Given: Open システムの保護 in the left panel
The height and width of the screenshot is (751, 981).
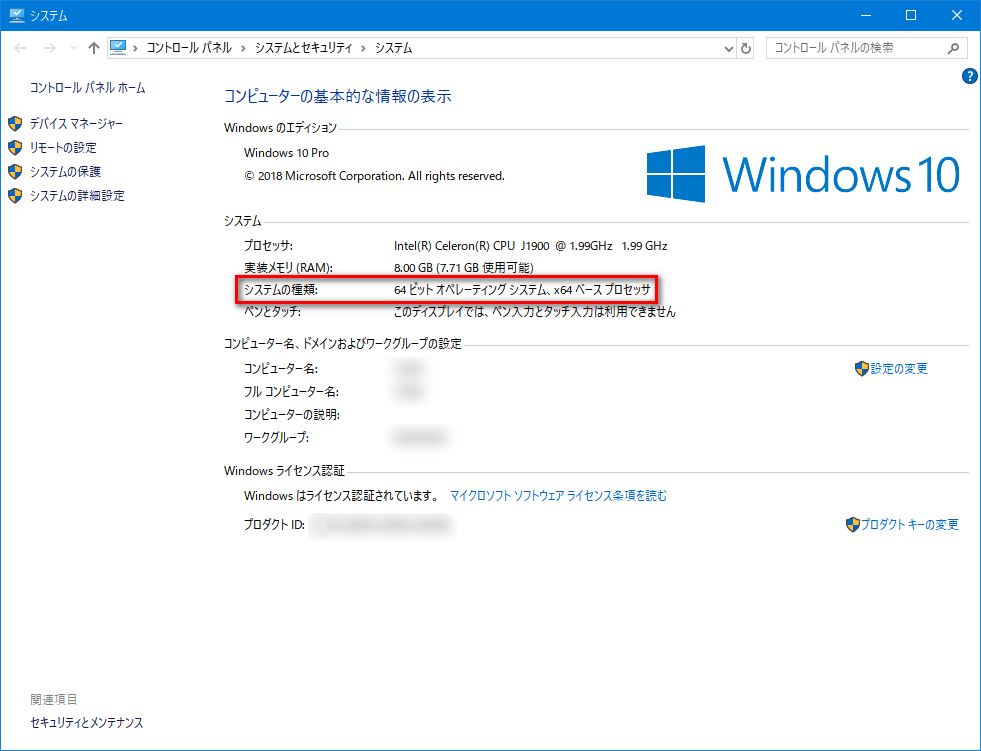Looking at the screenshot, I should (65, 171).
